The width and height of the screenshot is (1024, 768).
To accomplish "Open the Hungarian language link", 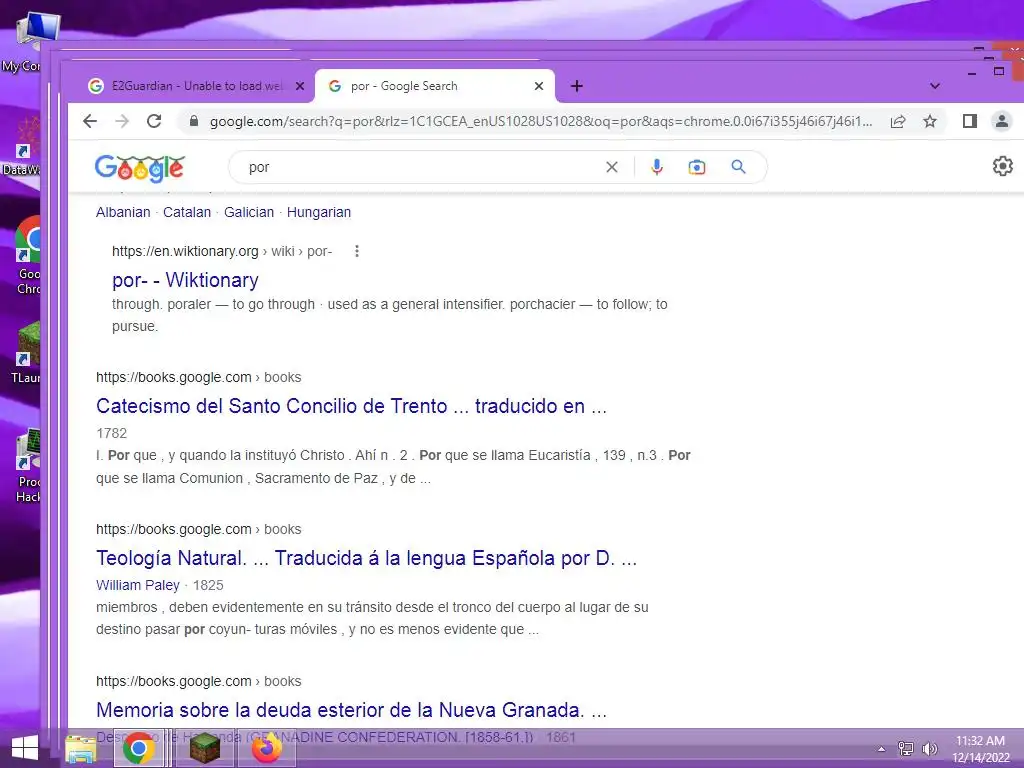I will tap(319, 212).
